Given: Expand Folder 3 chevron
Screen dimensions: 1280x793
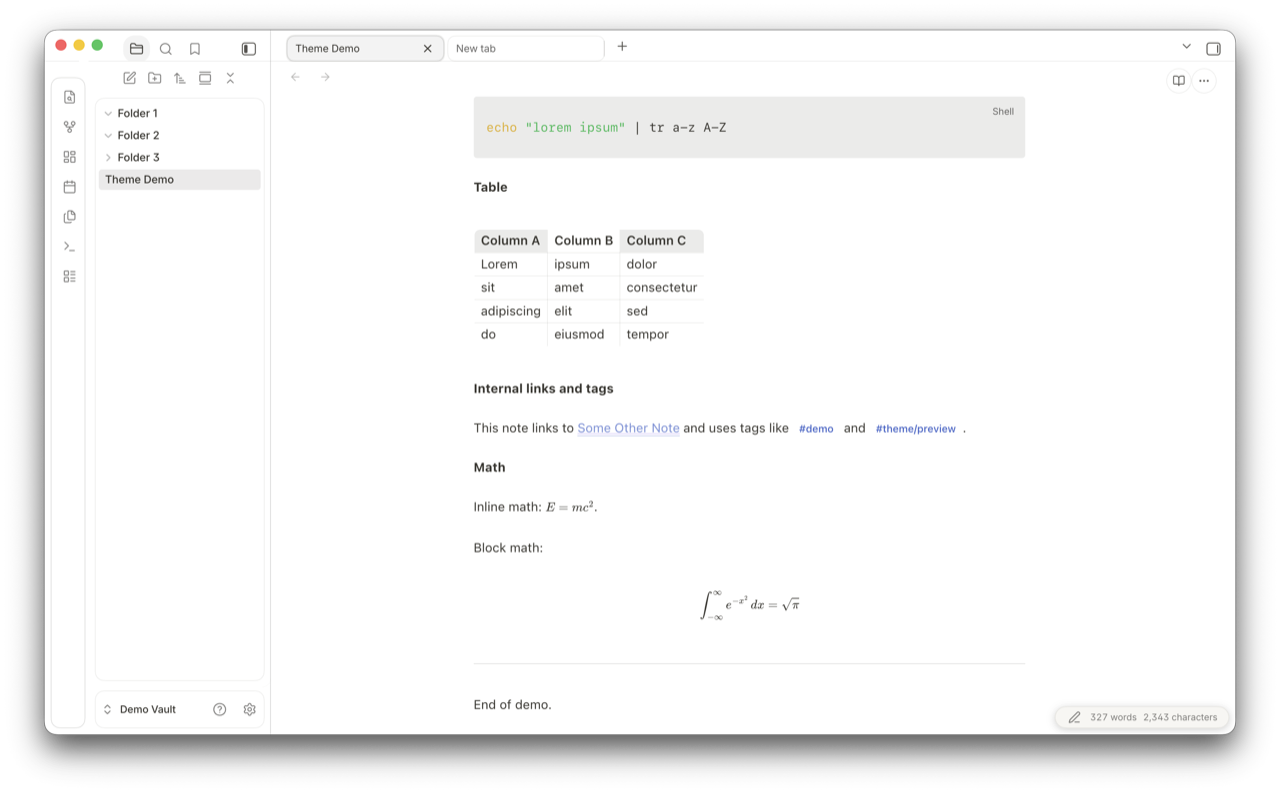Looking at the screenshot, I should tap(108, 157).
